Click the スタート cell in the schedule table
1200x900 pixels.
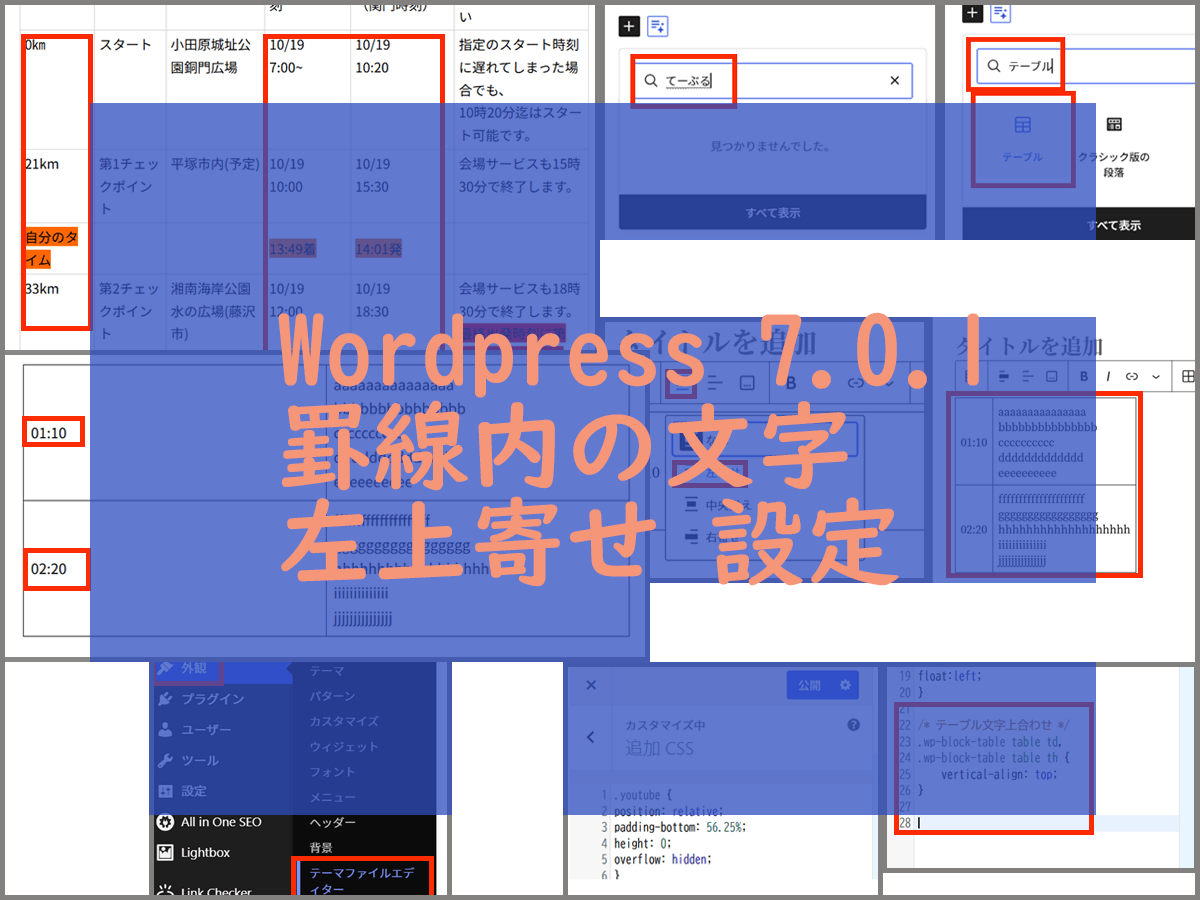coord(130,89)
